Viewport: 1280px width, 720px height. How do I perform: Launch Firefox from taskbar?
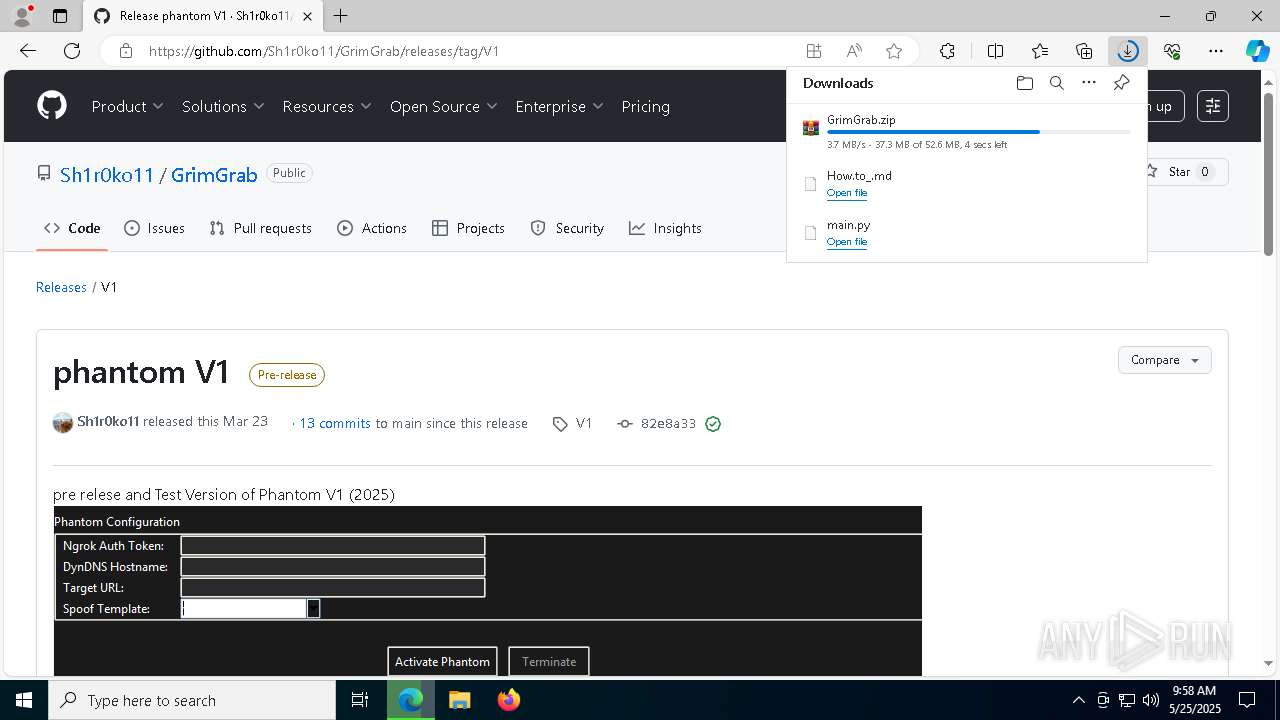coord(509,700)
